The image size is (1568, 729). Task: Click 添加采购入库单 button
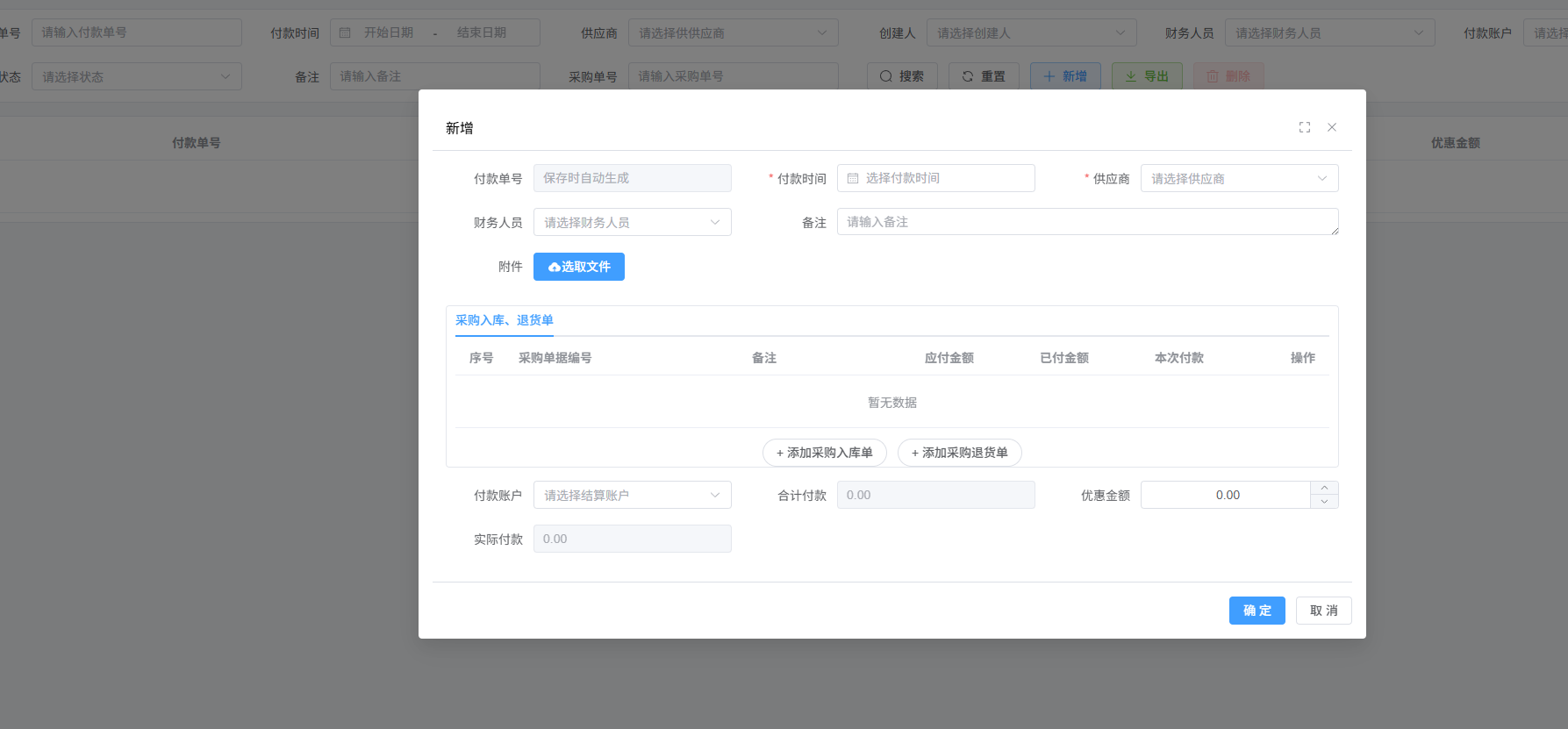[825, 453]
